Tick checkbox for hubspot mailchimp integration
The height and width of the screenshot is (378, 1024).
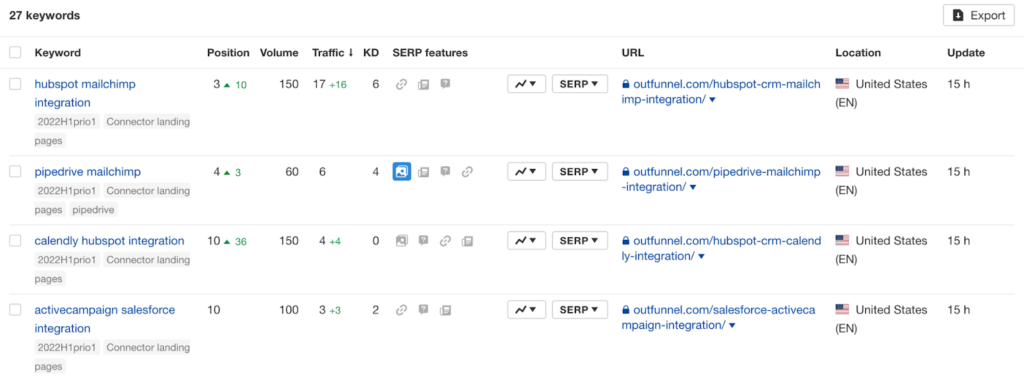(x=15, y=84)
